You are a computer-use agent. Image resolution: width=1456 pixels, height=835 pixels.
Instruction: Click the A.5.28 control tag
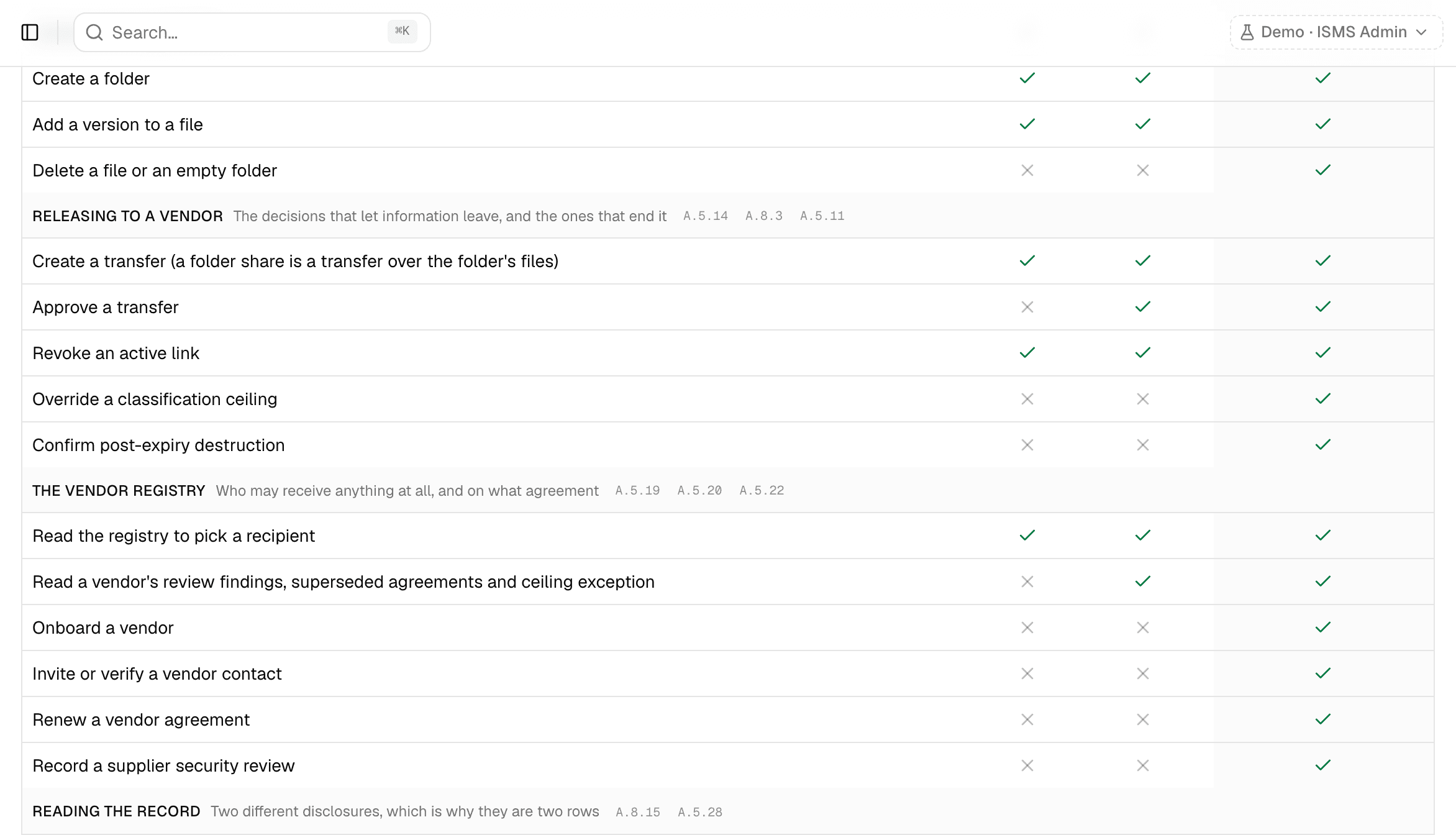pos(700,812)
